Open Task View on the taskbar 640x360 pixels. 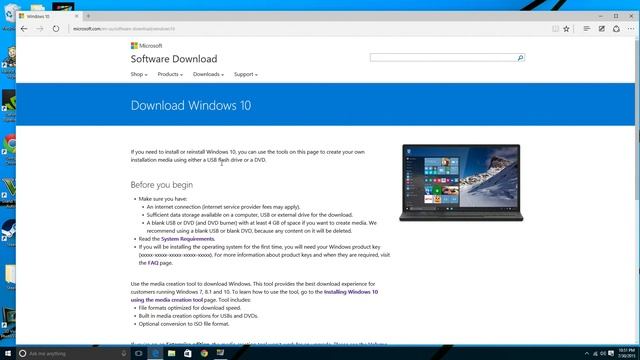pyautogui.click(x=139, y=353)
